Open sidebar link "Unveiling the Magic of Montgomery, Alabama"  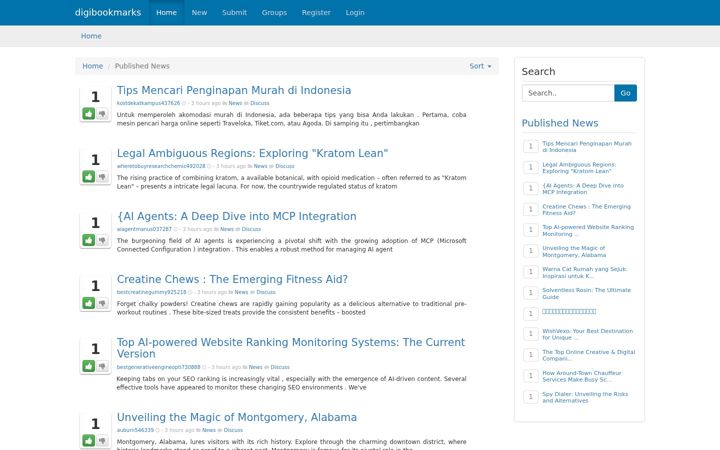(574, 251)
